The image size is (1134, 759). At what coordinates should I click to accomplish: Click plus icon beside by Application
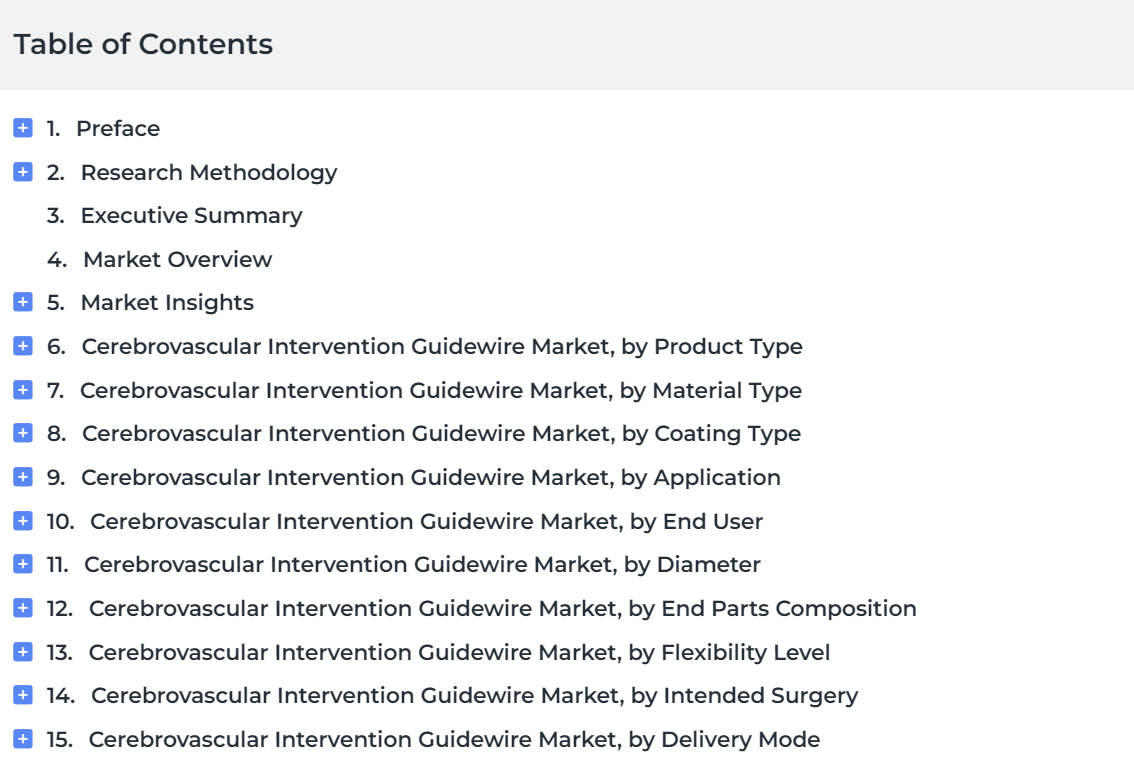pyautogui.click(x=23, y=478)
